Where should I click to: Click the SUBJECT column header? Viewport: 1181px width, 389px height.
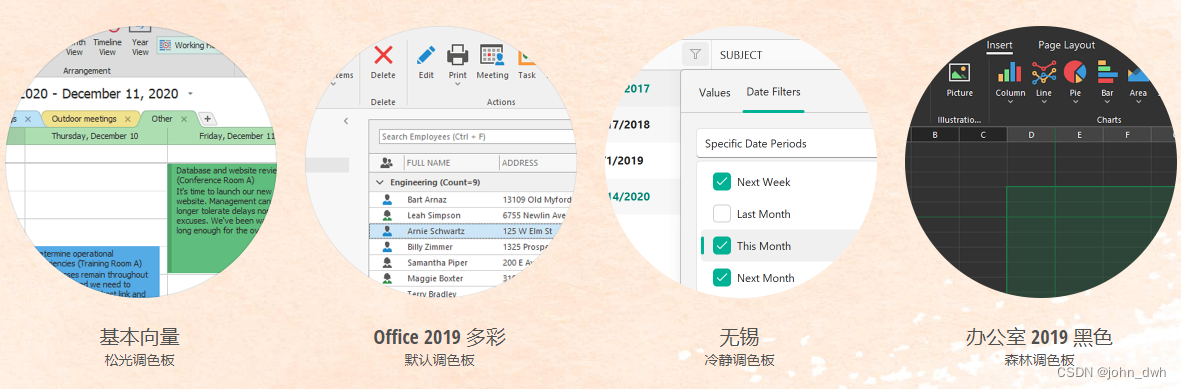click(x=741, y=55)
